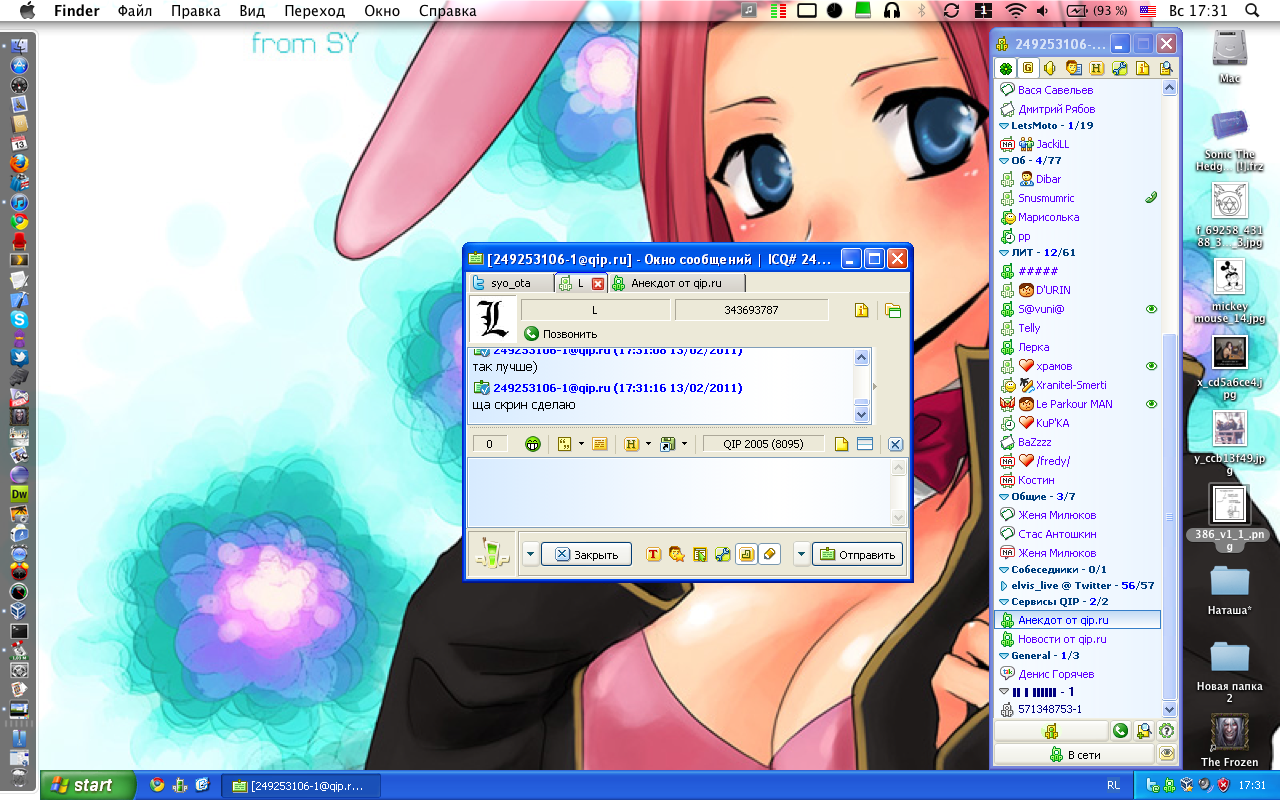Open the smiley picker in chat toolbar

coord(533,443)
